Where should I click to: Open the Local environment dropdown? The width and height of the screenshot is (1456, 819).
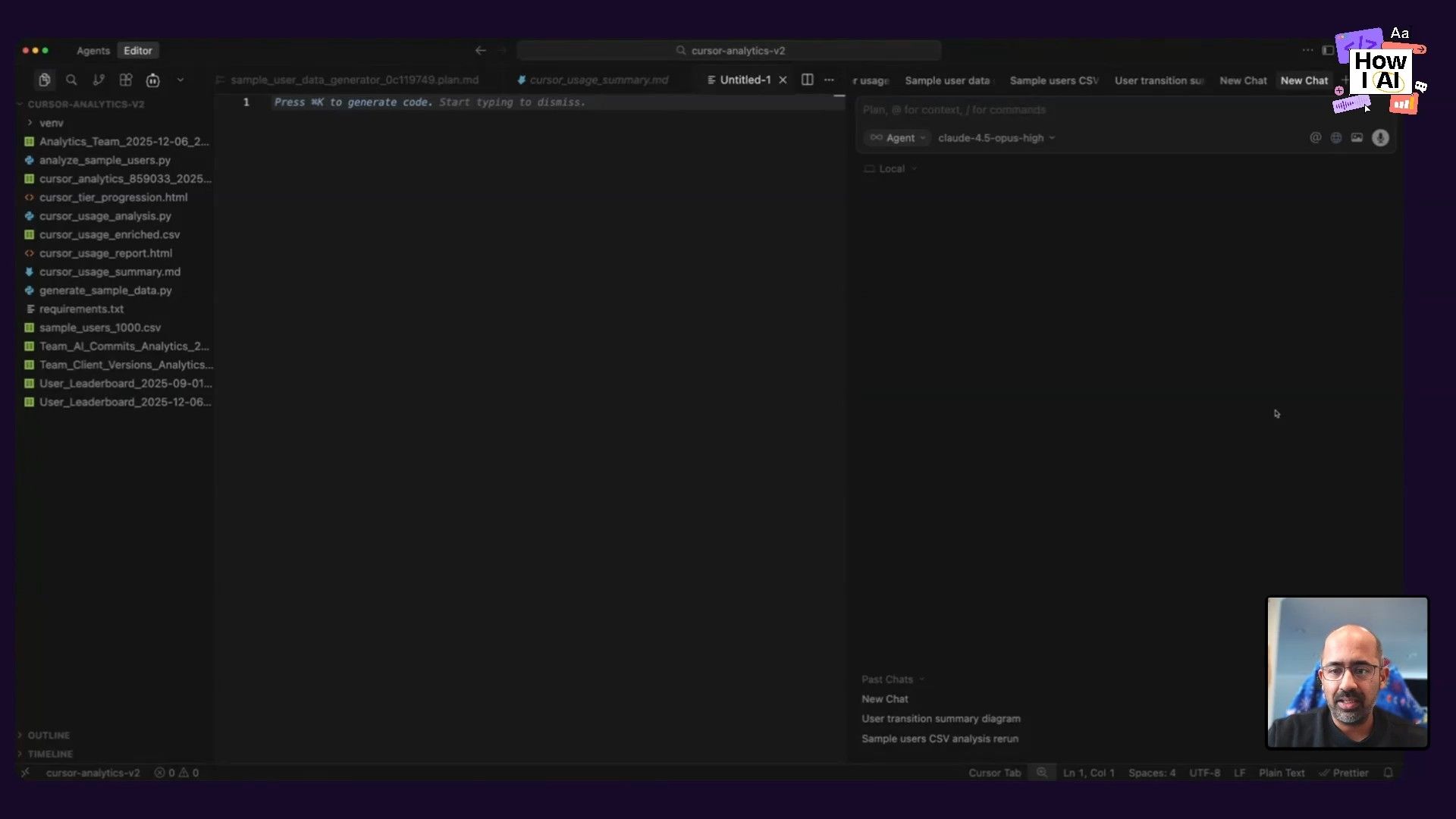coord(890,169)
